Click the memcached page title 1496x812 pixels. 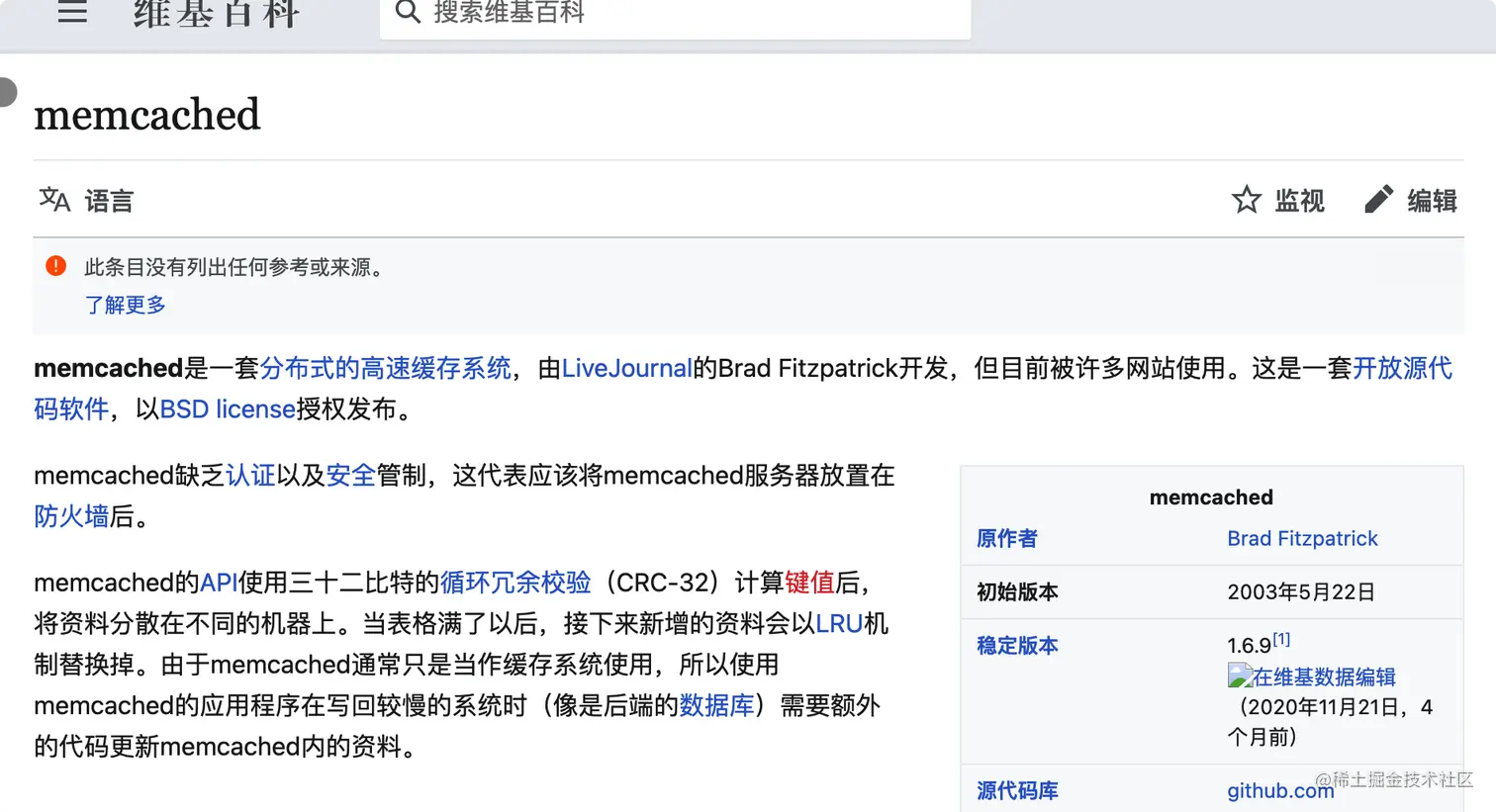(x=147, y=115)
